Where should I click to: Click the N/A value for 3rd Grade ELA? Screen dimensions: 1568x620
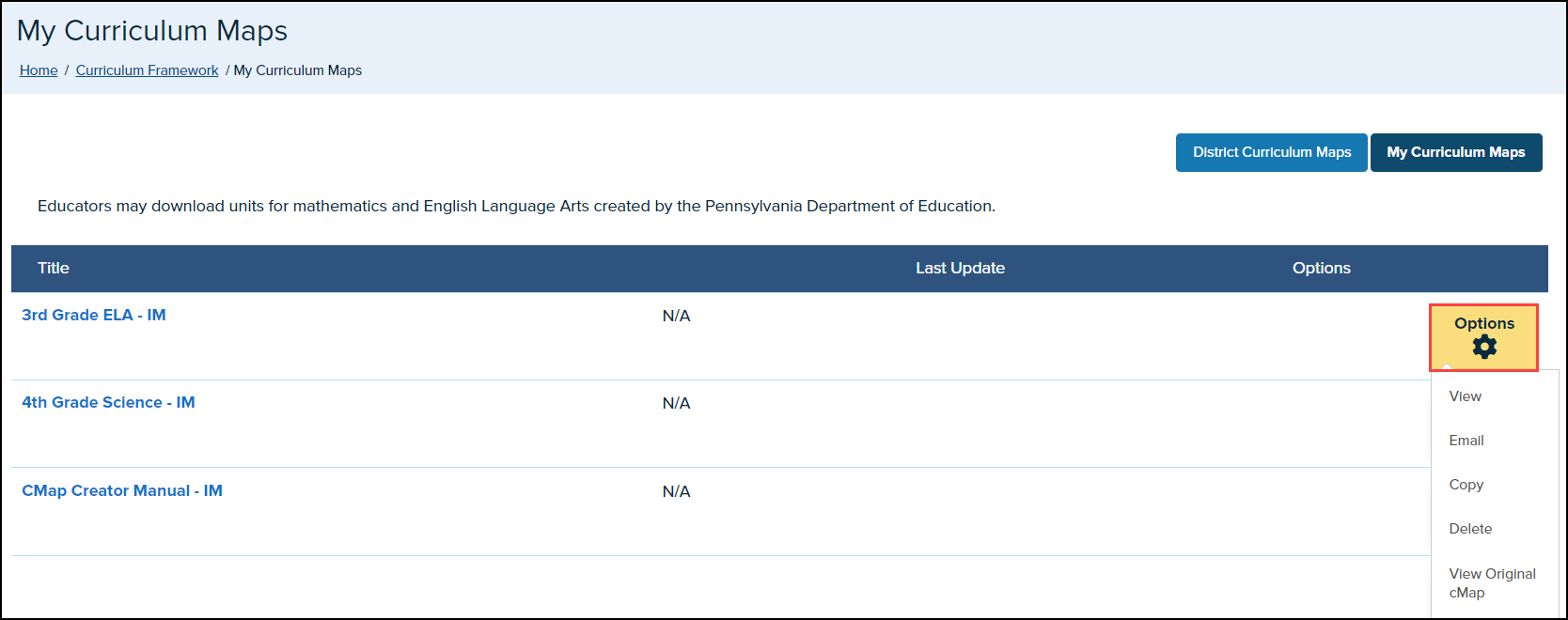(x=676, y=316)
